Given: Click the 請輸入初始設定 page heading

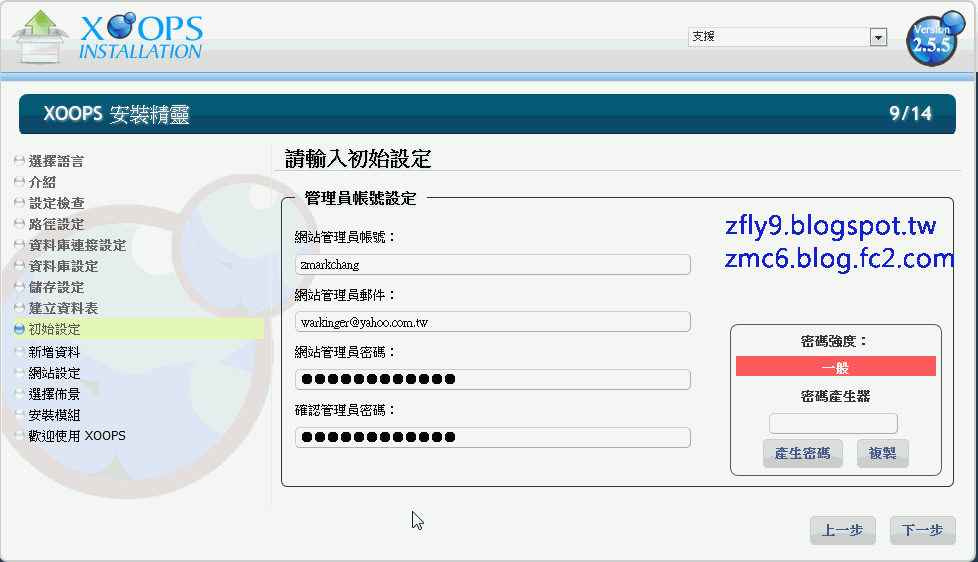Looking at the screenshot, I should coord(358,158).
